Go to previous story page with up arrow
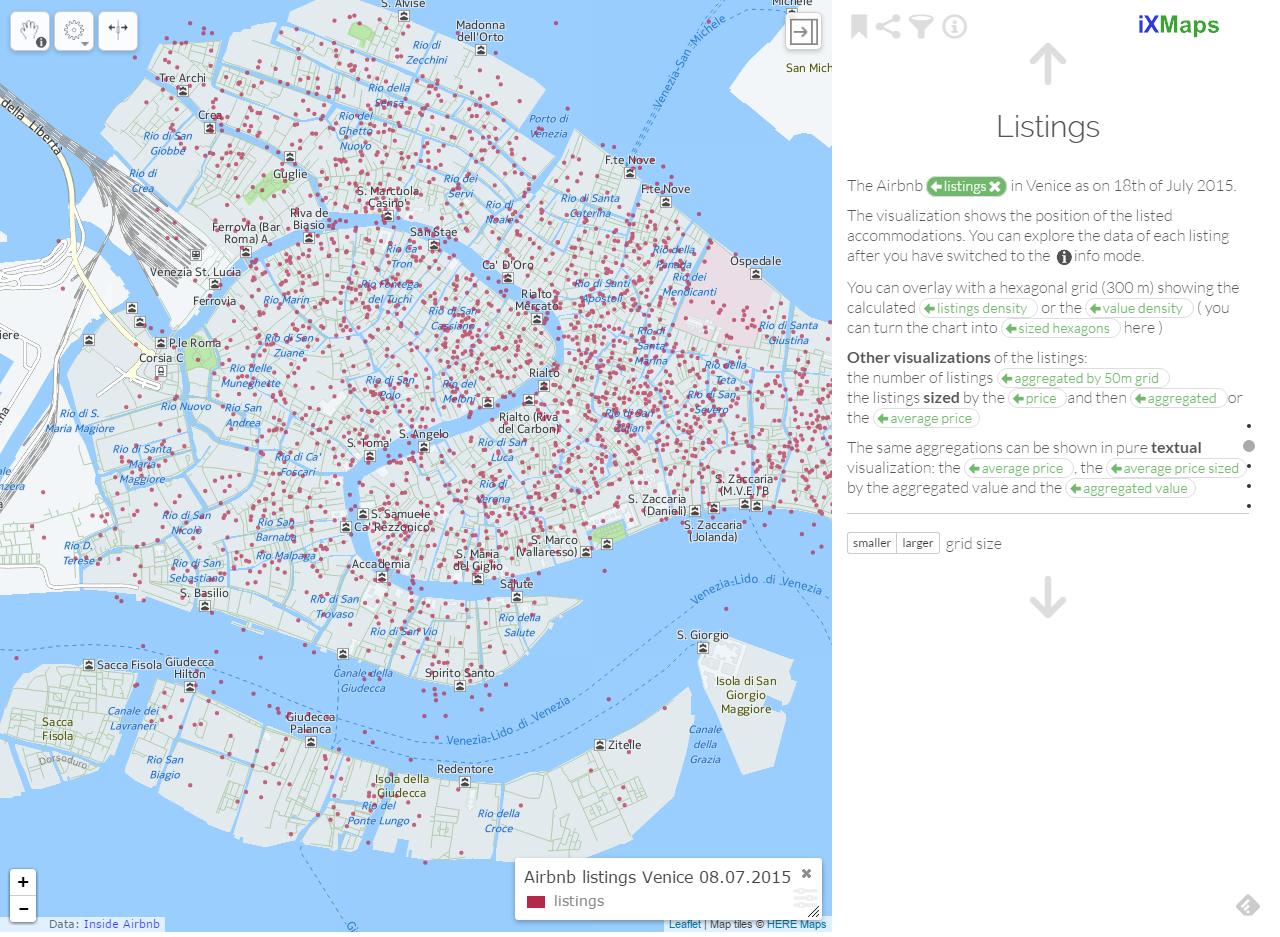The width and height of the screenshot is (1280, 937). 1047,64
